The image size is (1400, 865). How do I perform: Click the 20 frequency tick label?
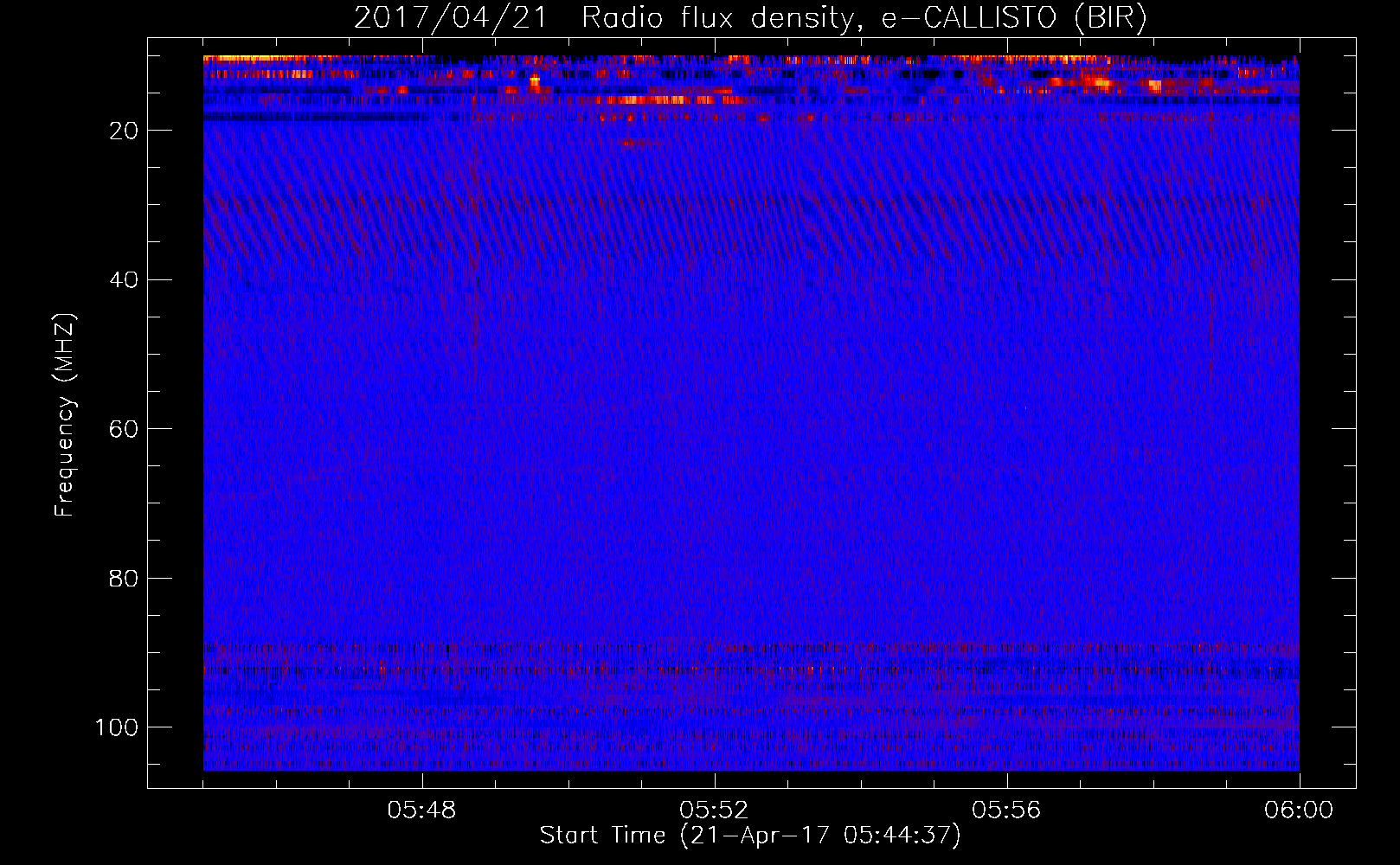click(x=124, y=131)
